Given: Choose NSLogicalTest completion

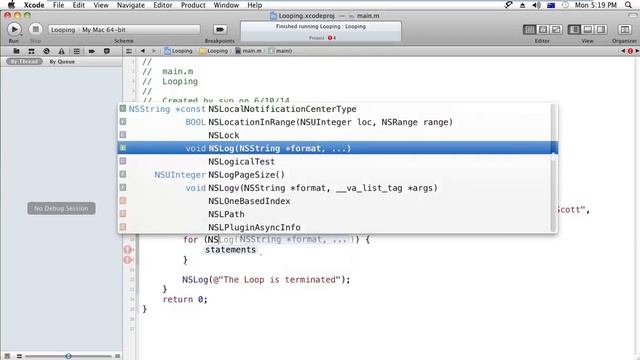Looking at the screenshot, I should [x=338, y=162].
